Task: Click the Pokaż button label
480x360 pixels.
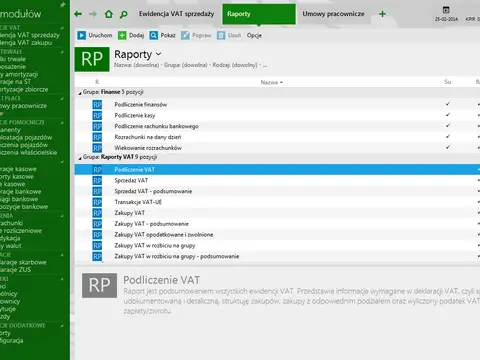Action: [168, 35]
